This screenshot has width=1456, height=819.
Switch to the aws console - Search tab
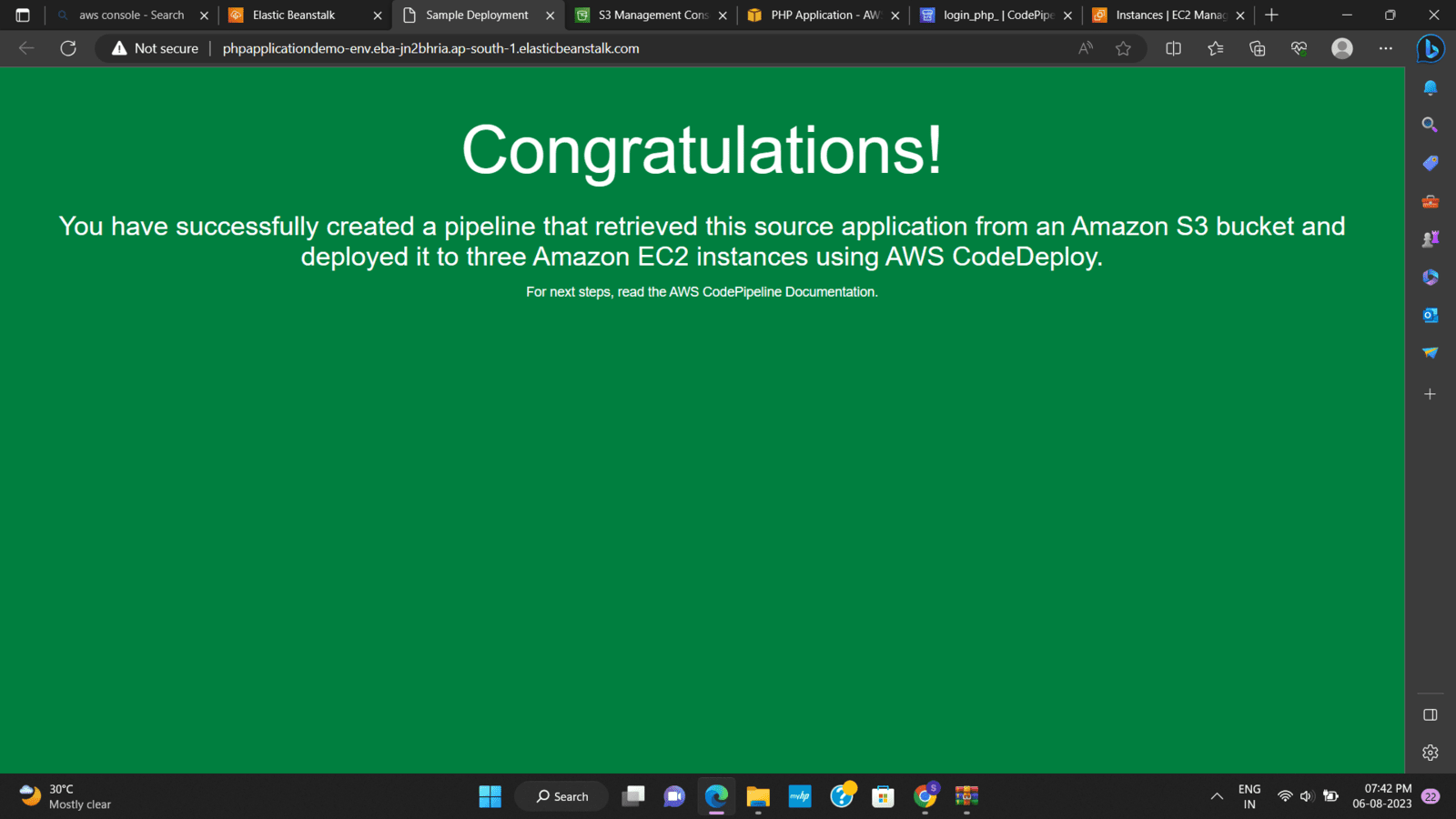point(132,15)
